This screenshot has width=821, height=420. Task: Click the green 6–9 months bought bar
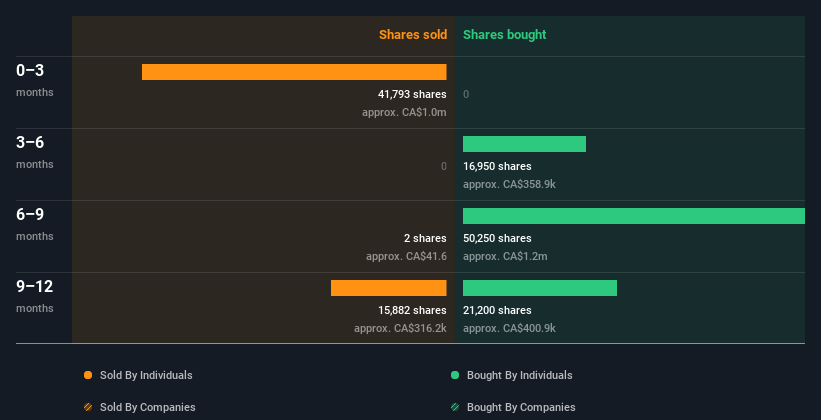point(633,216)
